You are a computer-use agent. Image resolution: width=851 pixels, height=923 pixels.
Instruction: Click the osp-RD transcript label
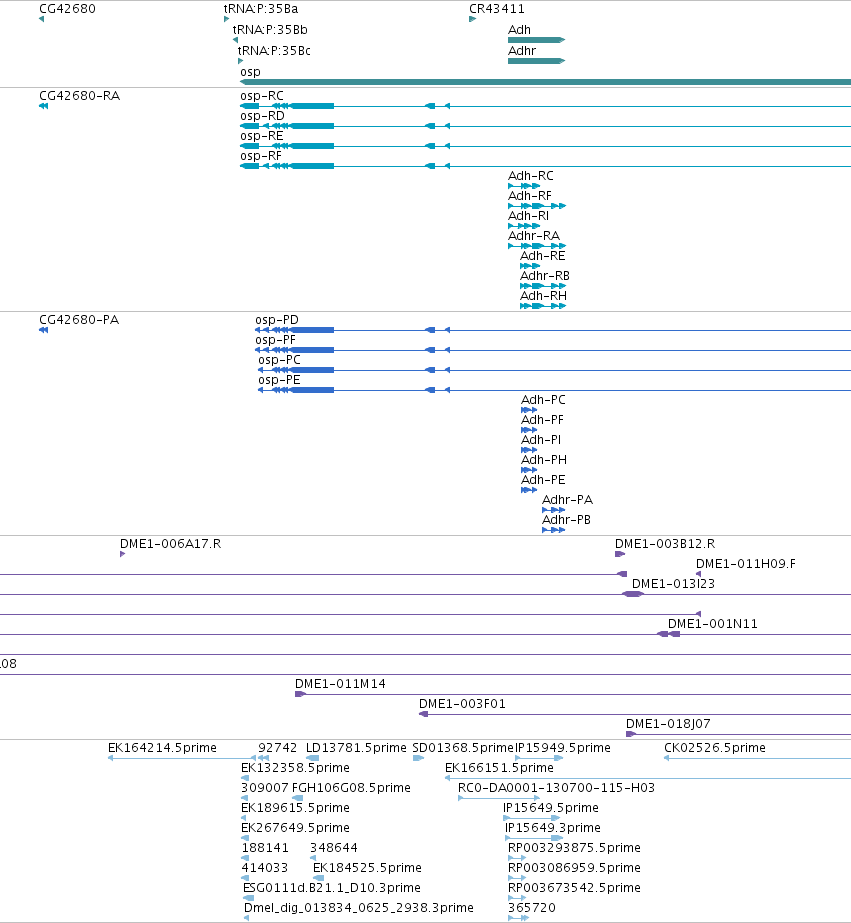coord(262,116)
